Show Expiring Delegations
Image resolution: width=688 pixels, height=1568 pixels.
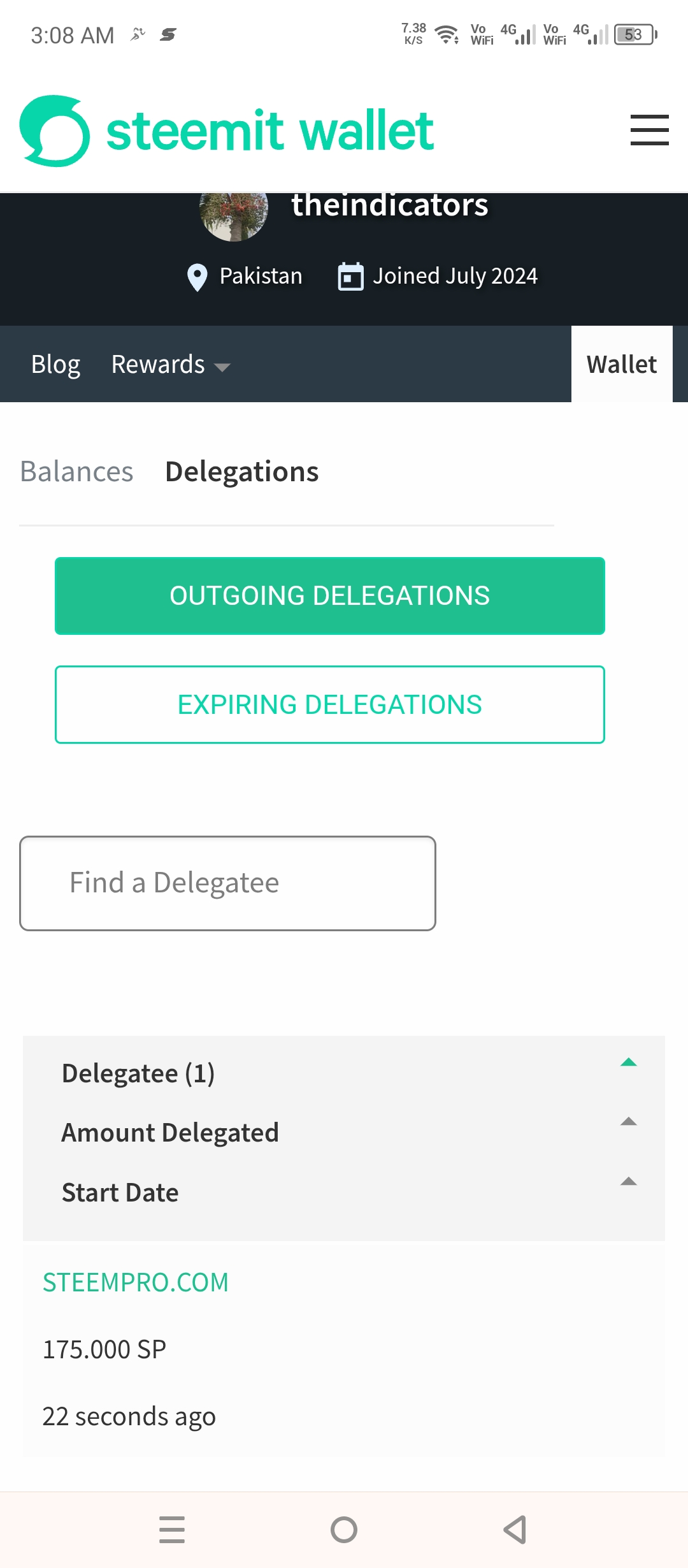330,705
